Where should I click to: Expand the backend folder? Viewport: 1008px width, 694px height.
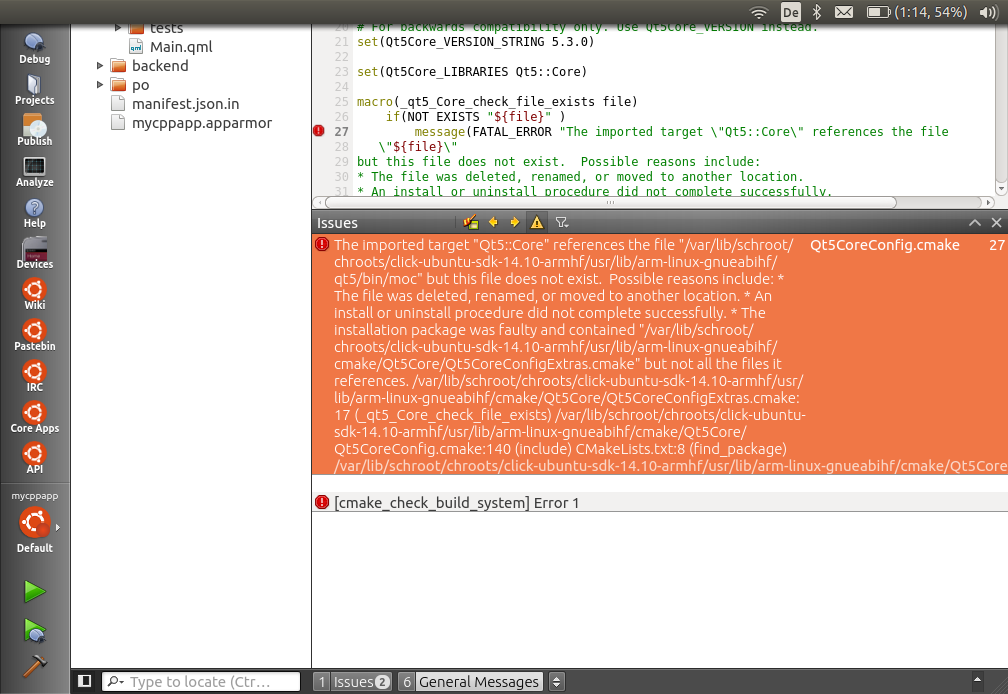pyautogui.click(x=100, y=66)
